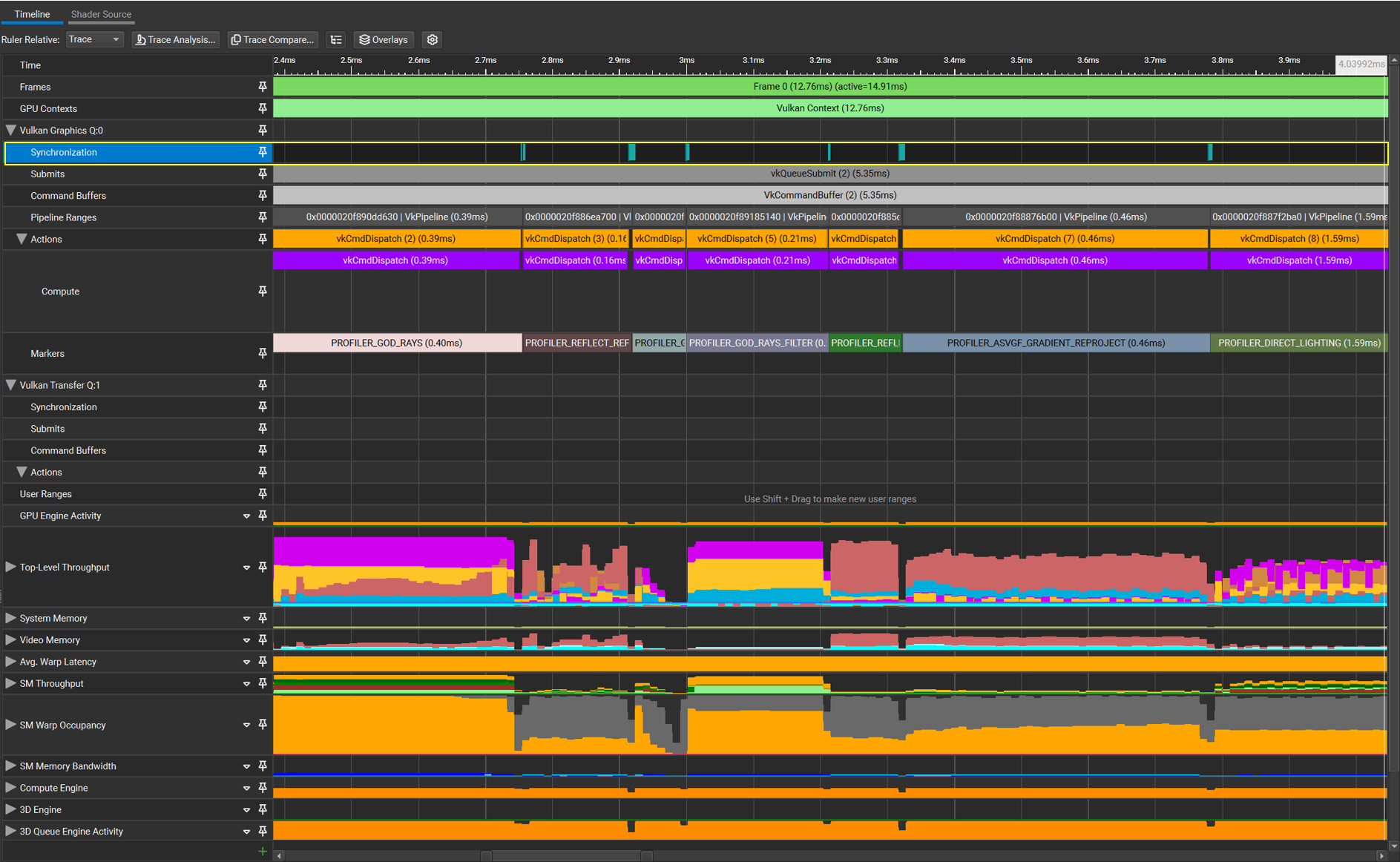Viewport: 1400px width, 862px height.
Task: Click the row layout icon beside Overlays
Action: (336, 40)
